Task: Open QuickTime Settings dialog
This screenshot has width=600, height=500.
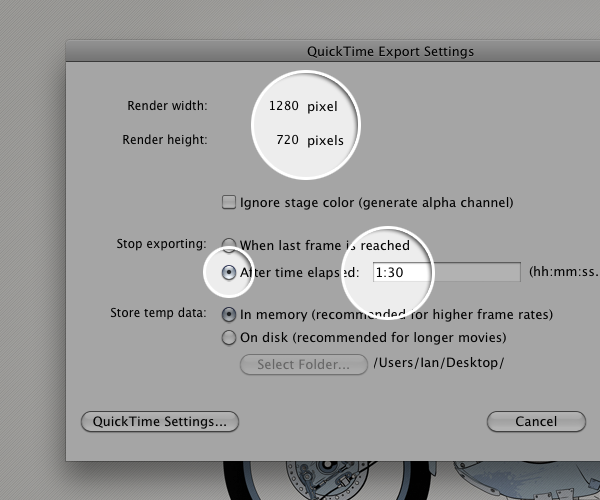Action: [x=160, y=422]
